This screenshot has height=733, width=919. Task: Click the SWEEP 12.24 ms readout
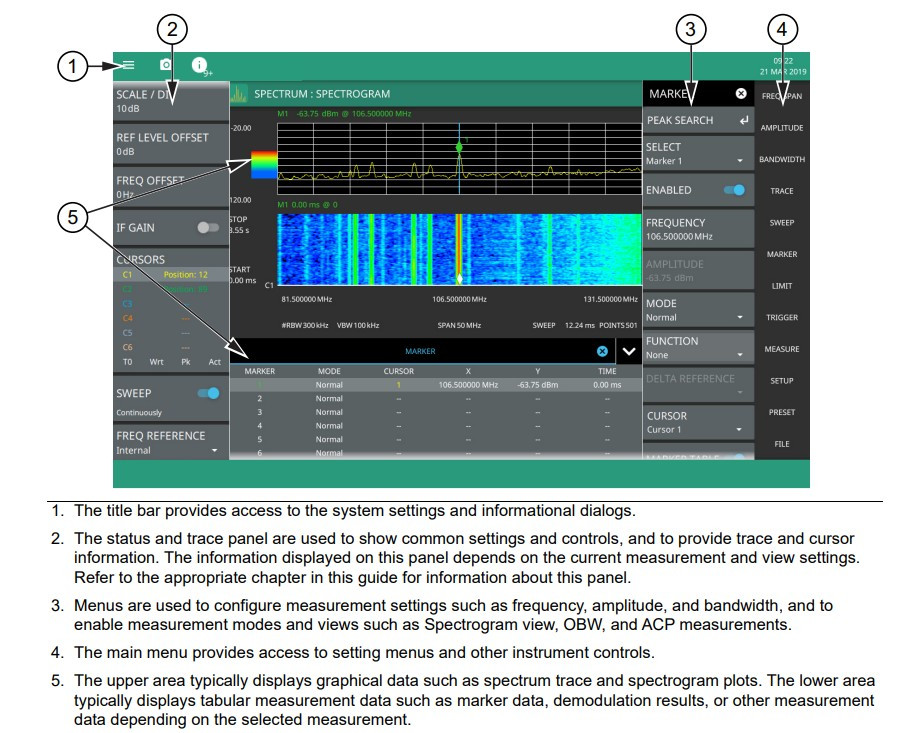(563, 325)
